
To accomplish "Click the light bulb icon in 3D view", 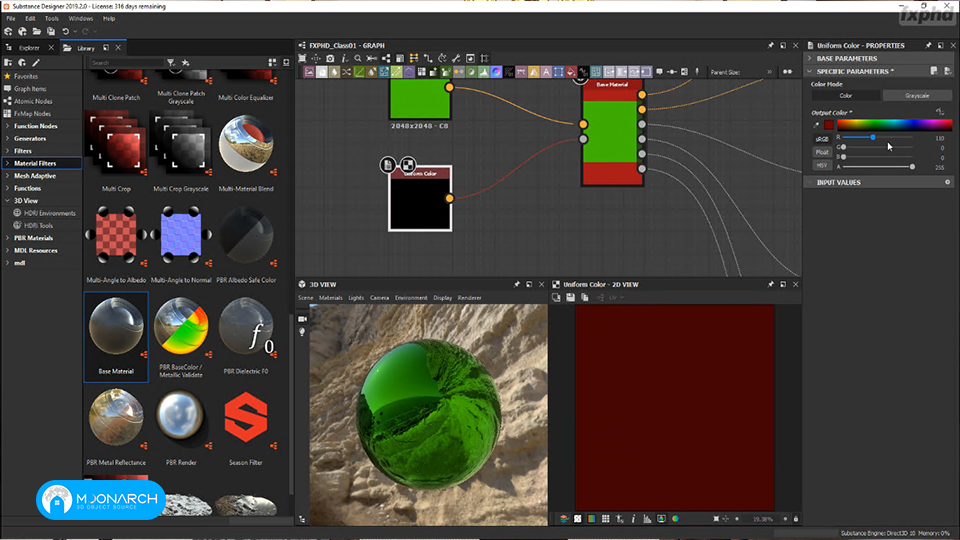I will click(302, 332).
